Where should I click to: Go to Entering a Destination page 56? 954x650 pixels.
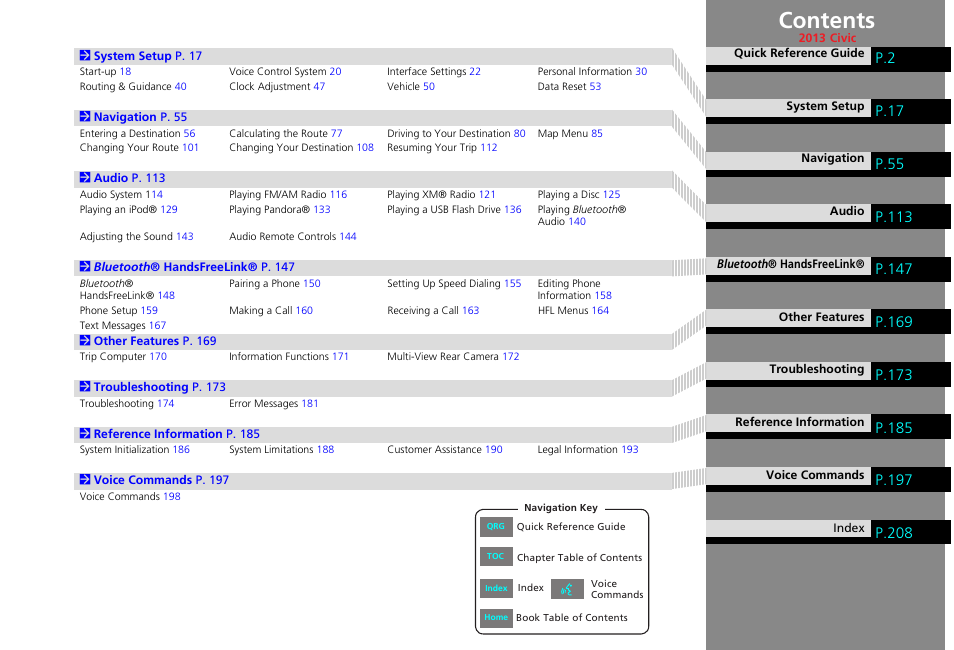[x=138, y=133]
